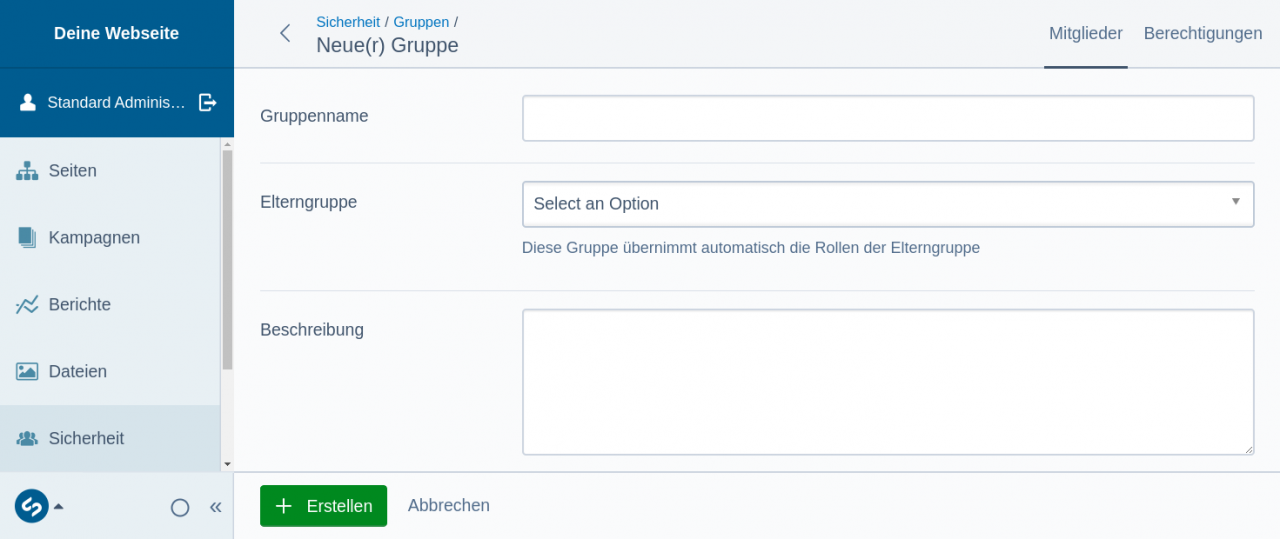Click the Seiten sitemap icon
This screenshot has width=1280, height=539.
pos(27,171)
